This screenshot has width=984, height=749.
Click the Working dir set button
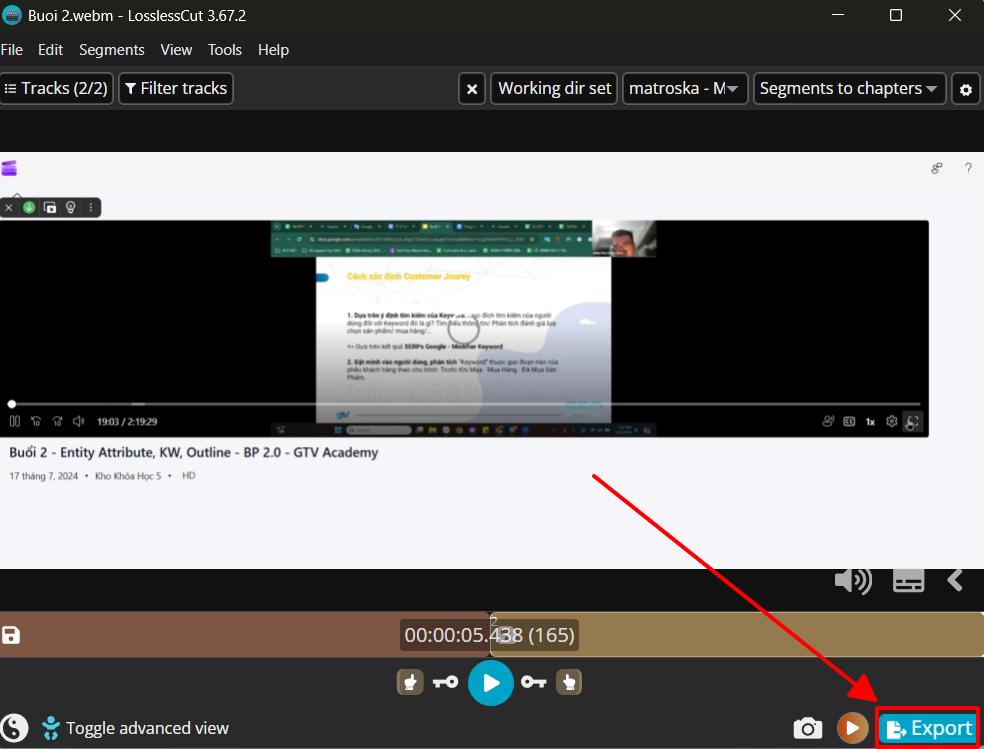coord(554,88)
